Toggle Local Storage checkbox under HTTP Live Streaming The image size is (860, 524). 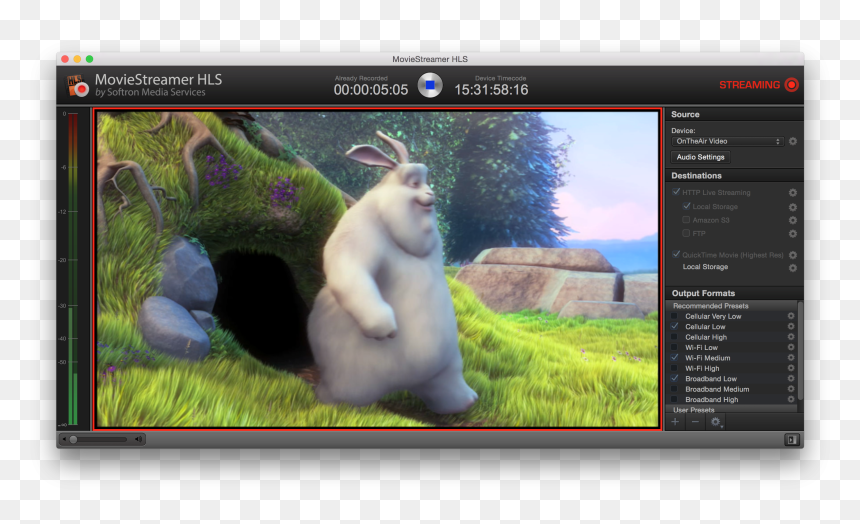[x=686, y=206]
